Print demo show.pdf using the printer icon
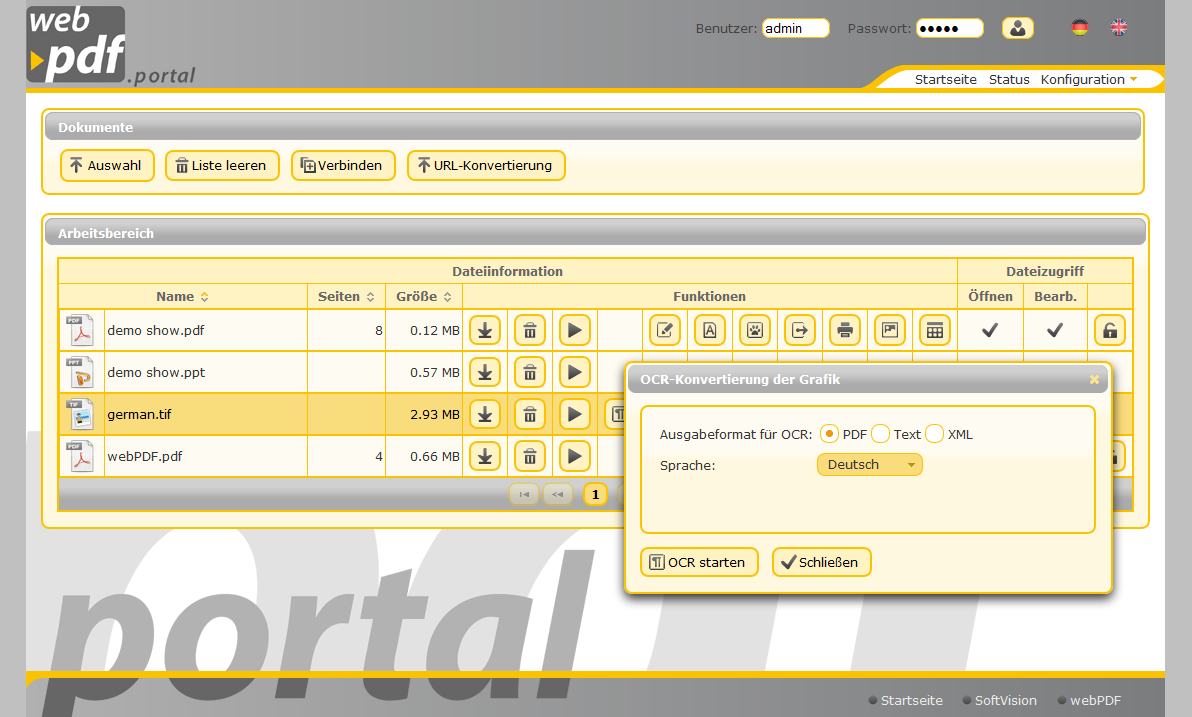The height and width of the screenshot is (717, 1192). coord(845,329)
